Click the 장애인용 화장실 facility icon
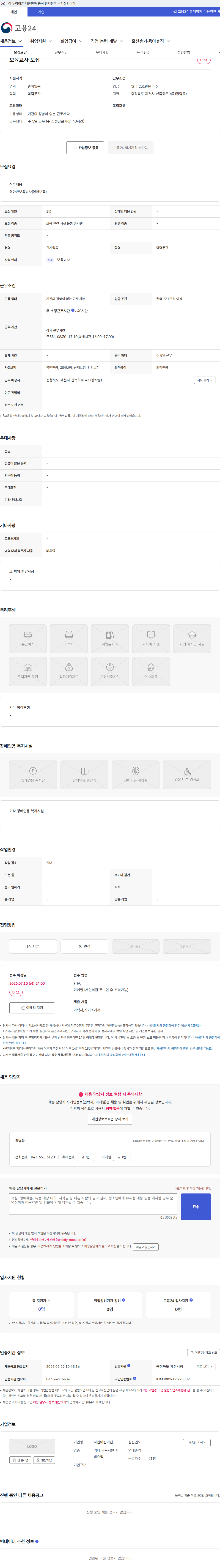 (x=135, y=775)
